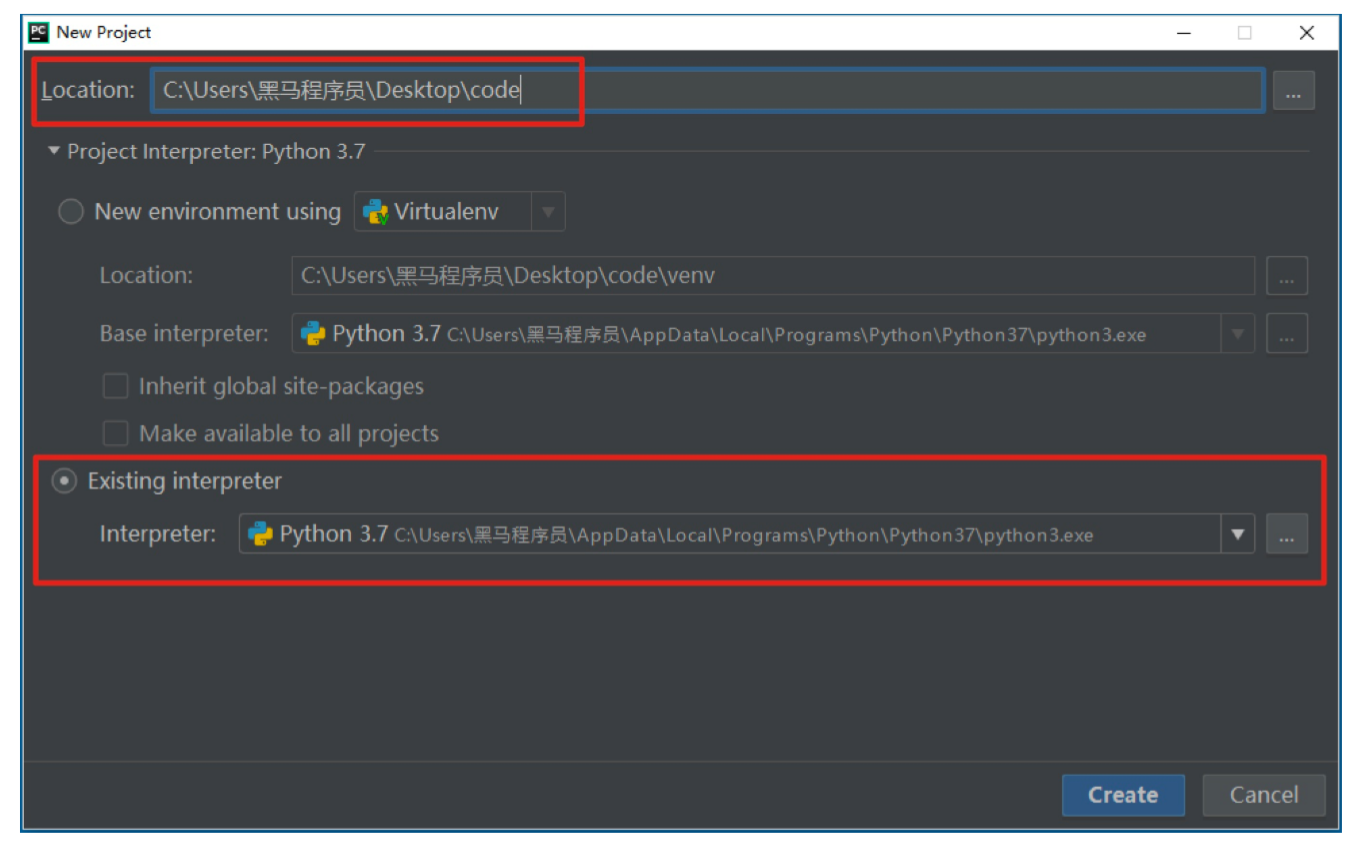Close the New Project dialog window
Screen dimensions: 1355x841
(1307, 32)
